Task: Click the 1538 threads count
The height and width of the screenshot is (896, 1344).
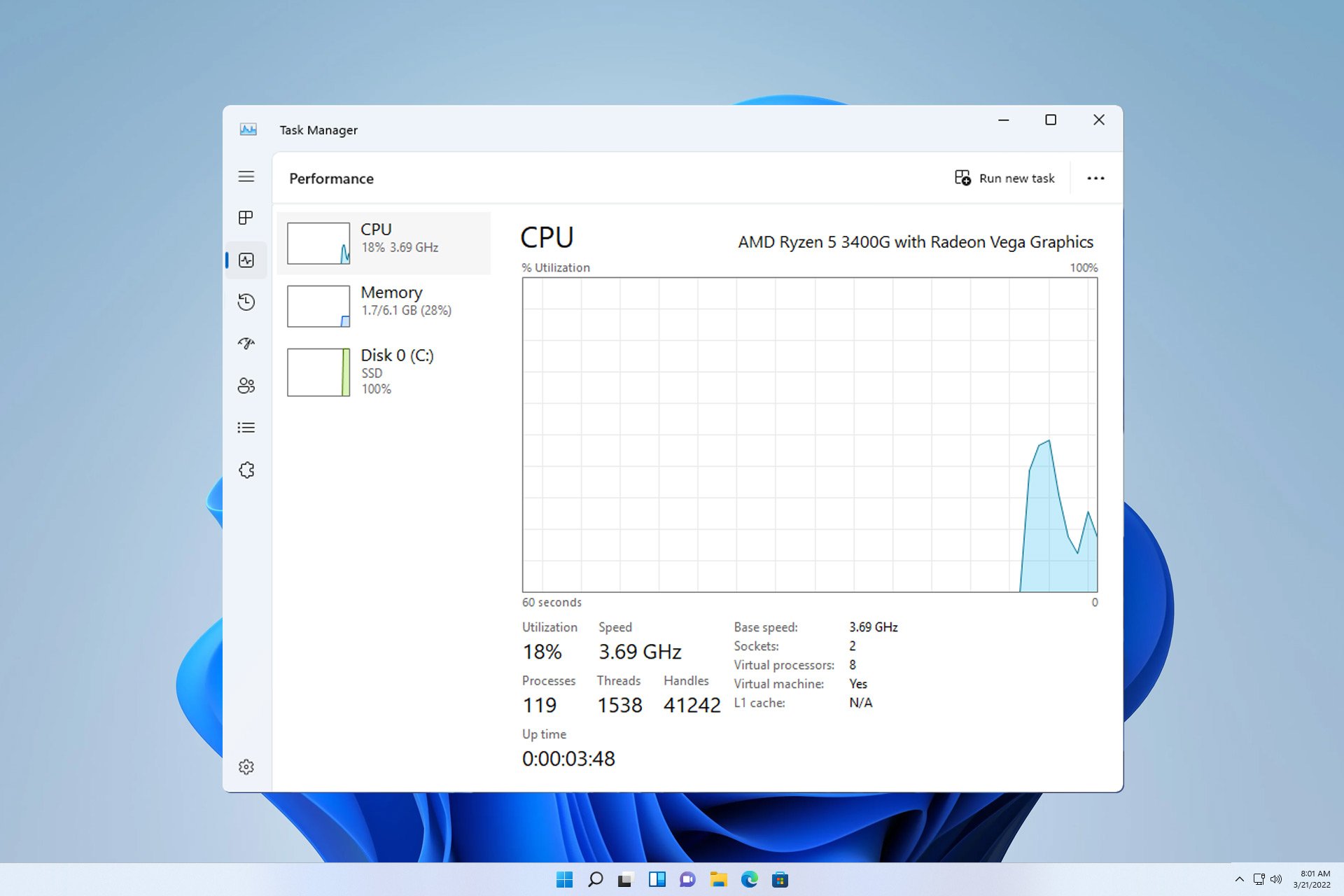Action: tap(619, 705)
